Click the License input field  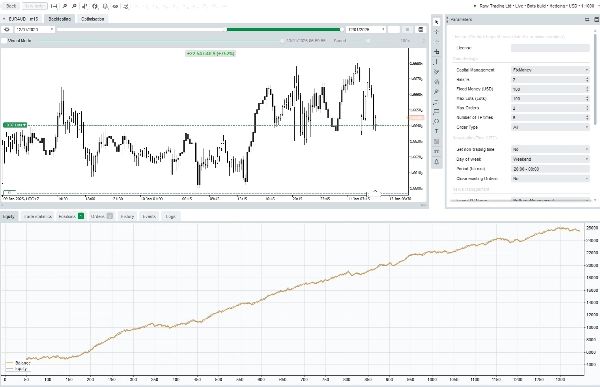(x=550, y=48)
